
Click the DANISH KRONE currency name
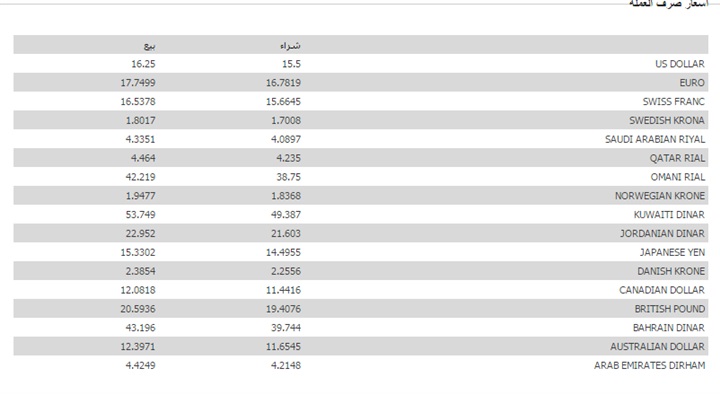(671, 271)
